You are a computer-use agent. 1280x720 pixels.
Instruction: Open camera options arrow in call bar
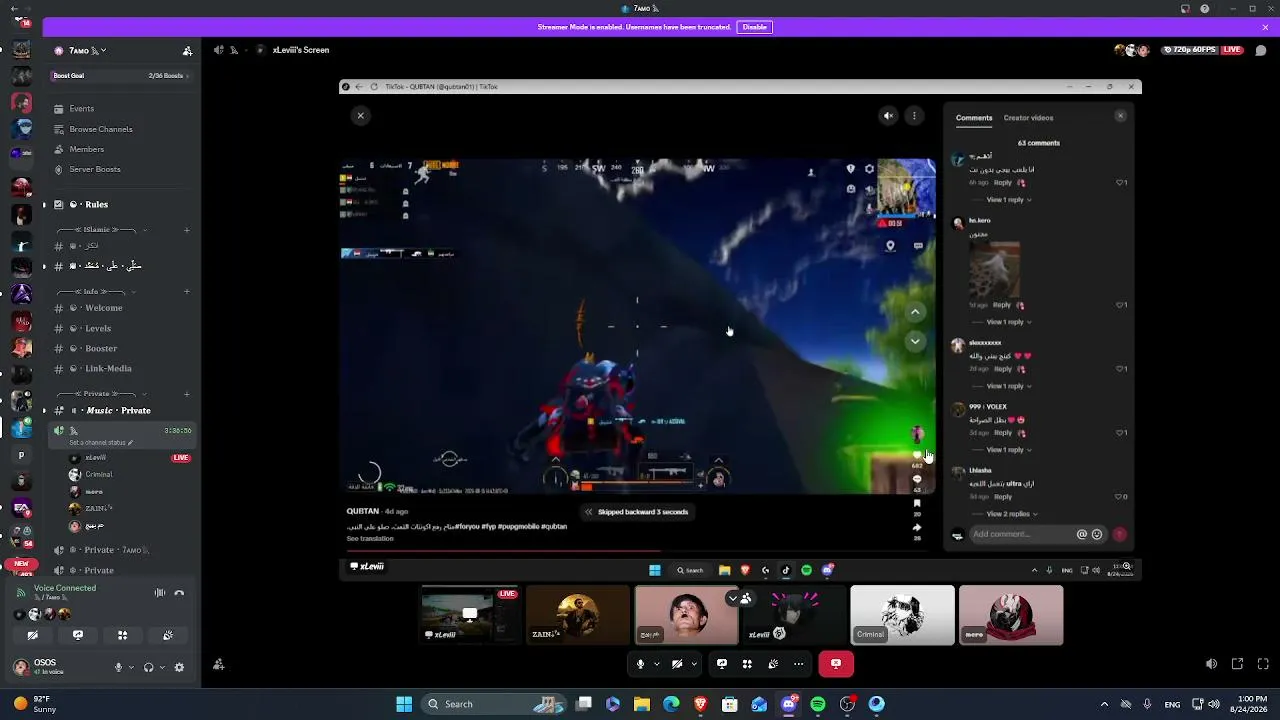pos(694,664)
